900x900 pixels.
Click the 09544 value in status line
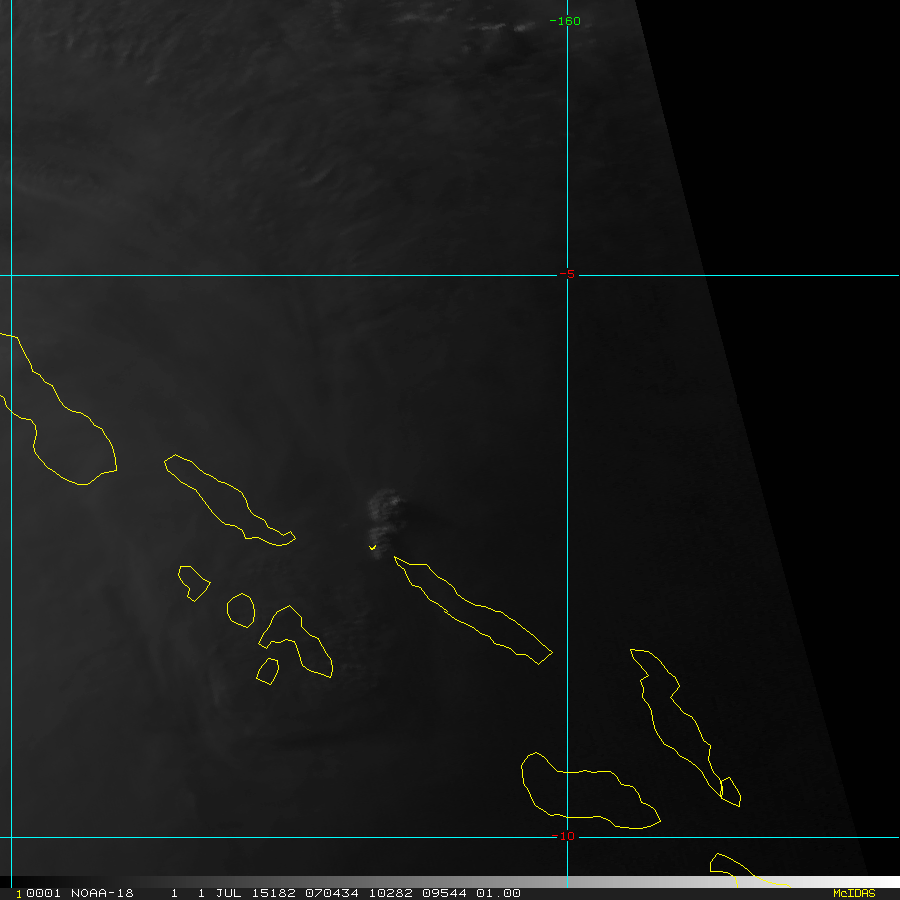pos(444,893)
